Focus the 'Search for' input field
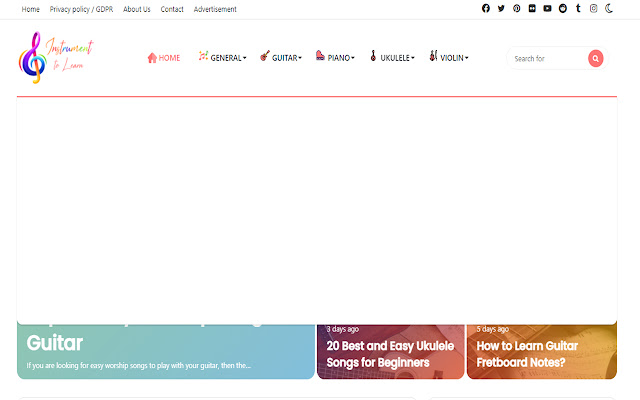 [547, 58]
